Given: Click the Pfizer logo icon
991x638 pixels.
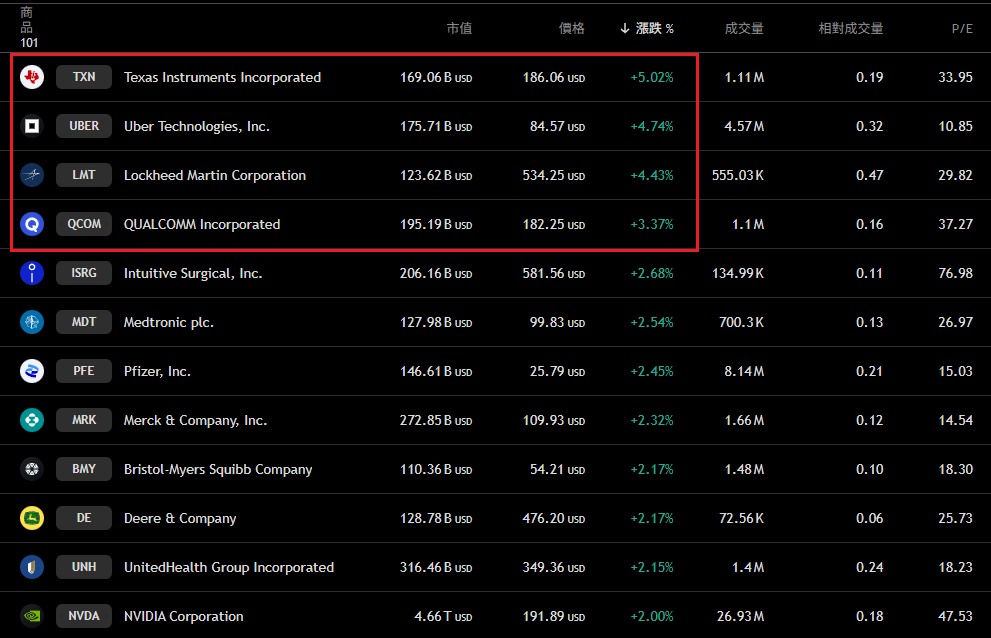Looking at the screenshot, I should (32, 371).
